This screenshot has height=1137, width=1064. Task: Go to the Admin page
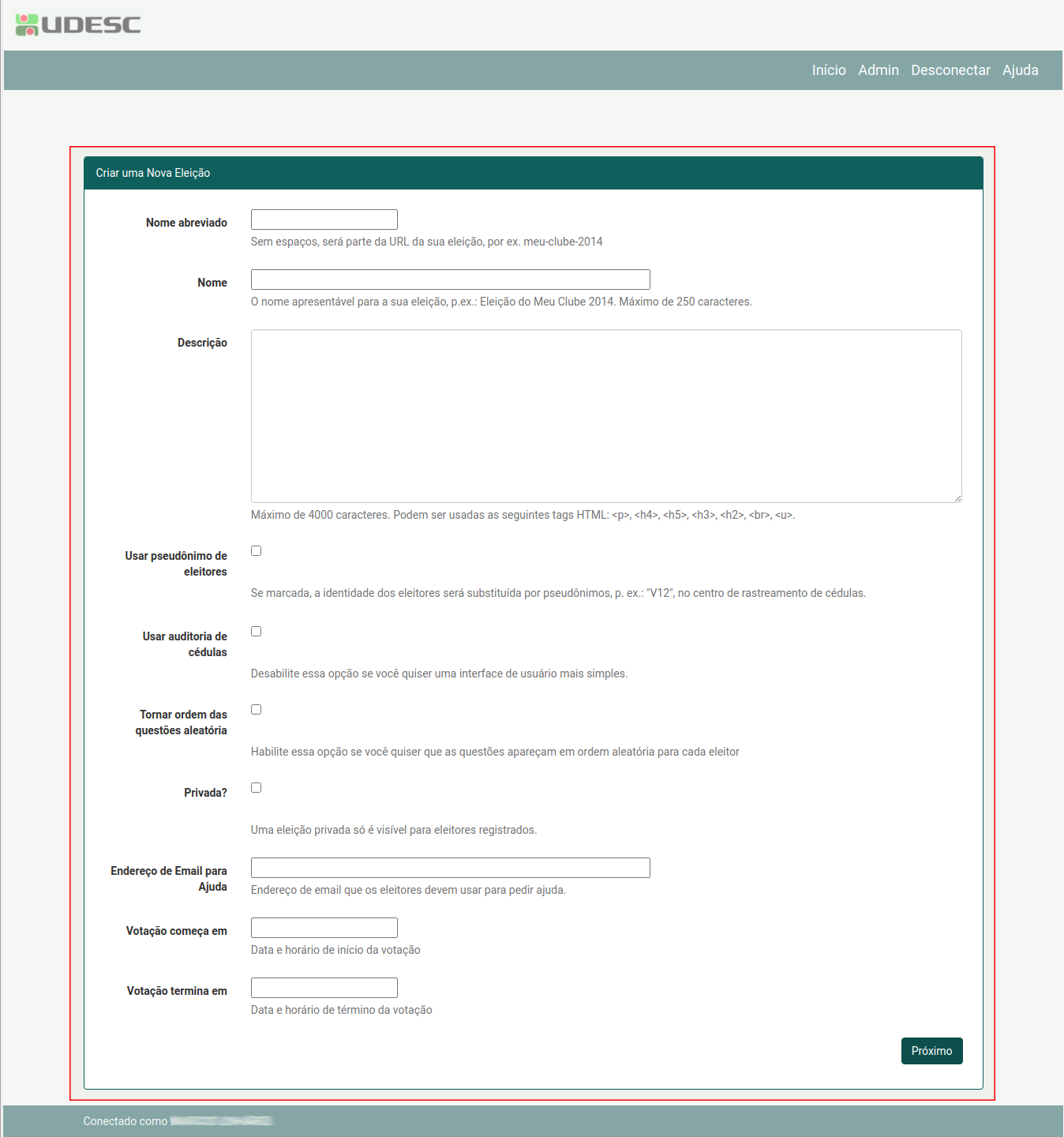879,70
